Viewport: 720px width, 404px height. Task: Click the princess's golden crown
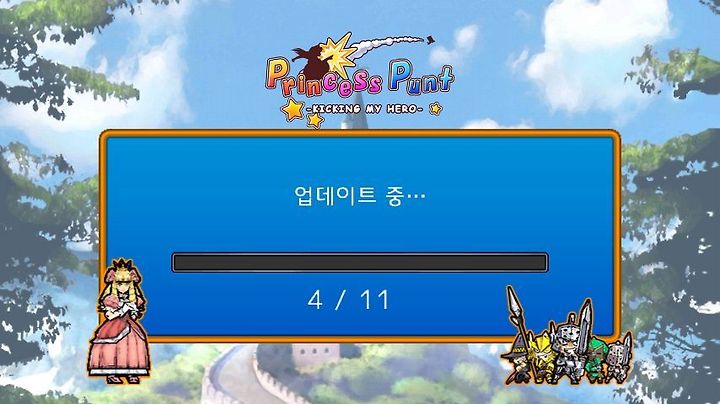(x=122, y=266)
